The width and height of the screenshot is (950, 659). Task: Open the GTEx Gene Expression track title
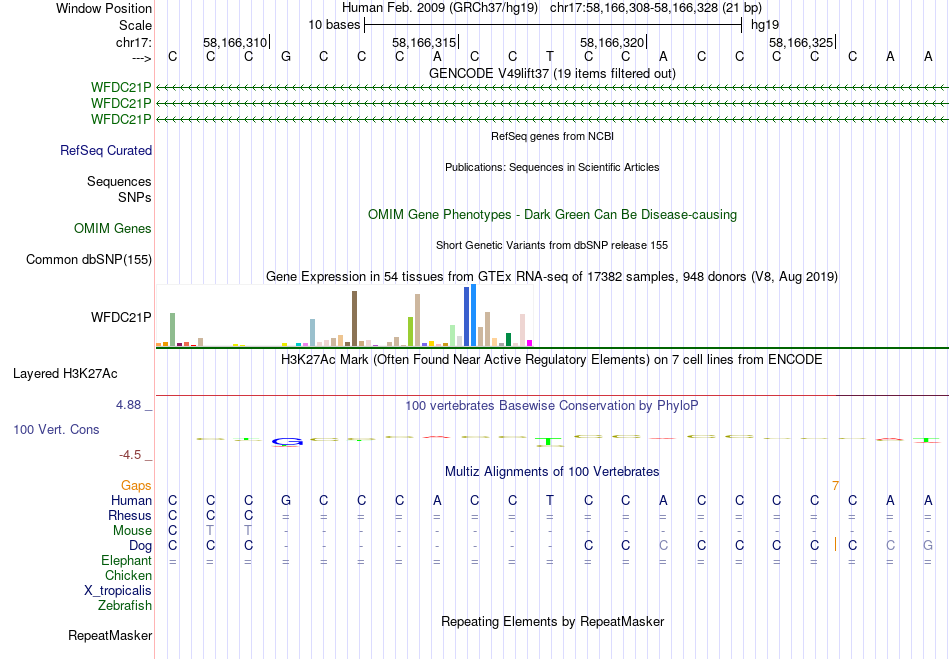point(552,277)
